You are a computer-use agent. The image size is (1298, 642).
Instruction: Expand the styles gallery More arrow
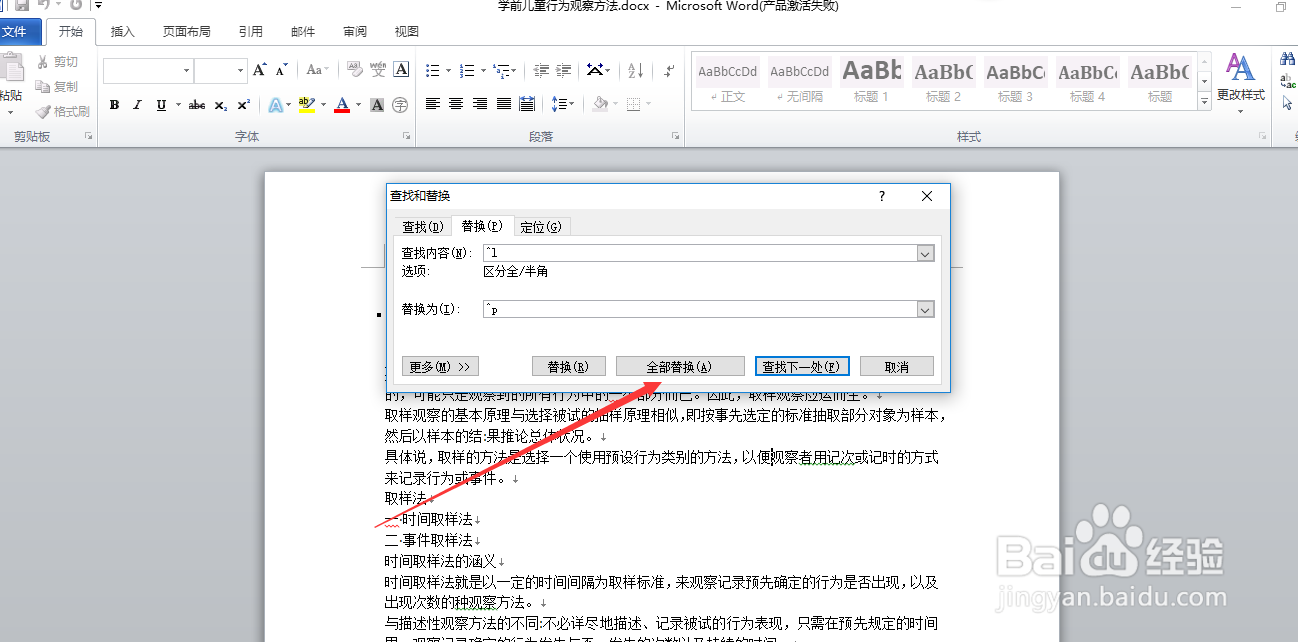[1204, 102]
